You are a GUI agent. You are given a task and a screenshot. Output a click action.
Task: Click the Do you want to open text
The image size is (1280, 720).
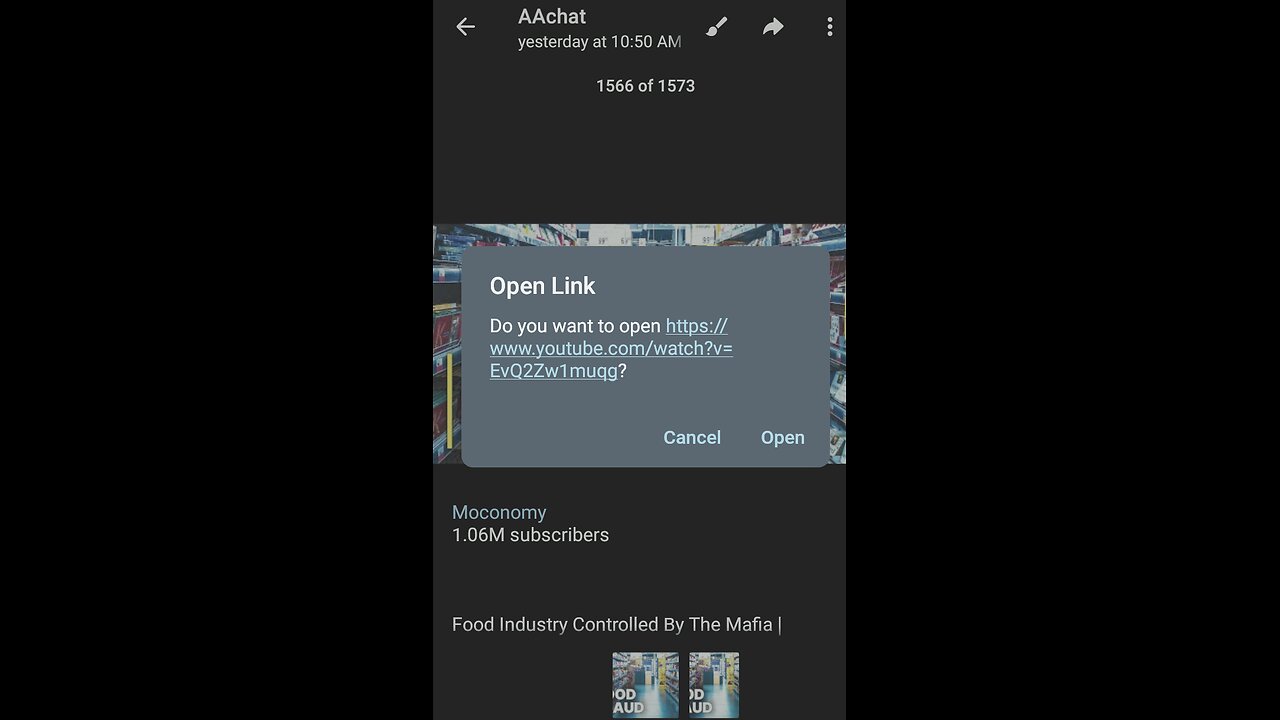point(575,326)
